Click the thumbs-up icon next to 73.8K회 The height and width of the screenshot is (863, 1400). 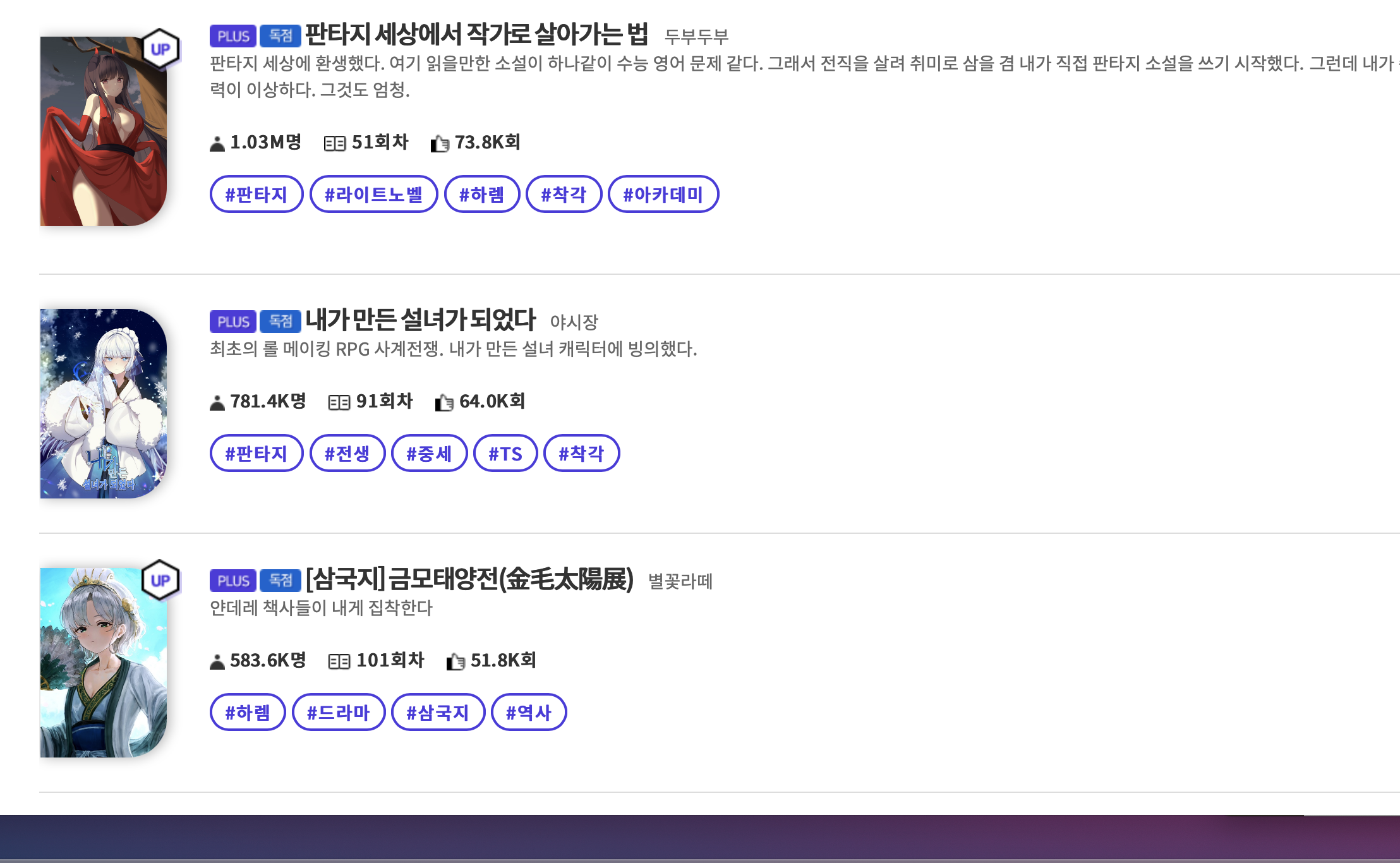(440, 144)
